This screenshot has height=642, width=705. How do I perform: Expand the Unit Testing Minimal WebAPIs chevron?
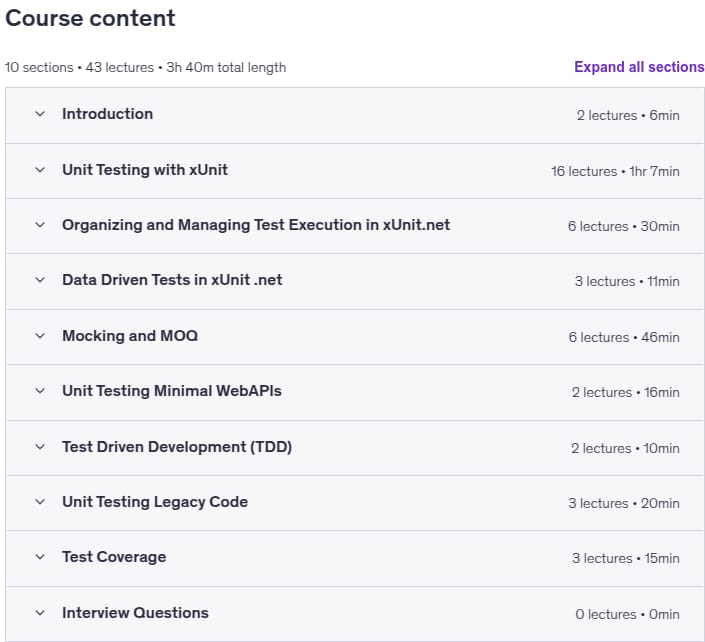pyautogui.click(x=40, y=391)
